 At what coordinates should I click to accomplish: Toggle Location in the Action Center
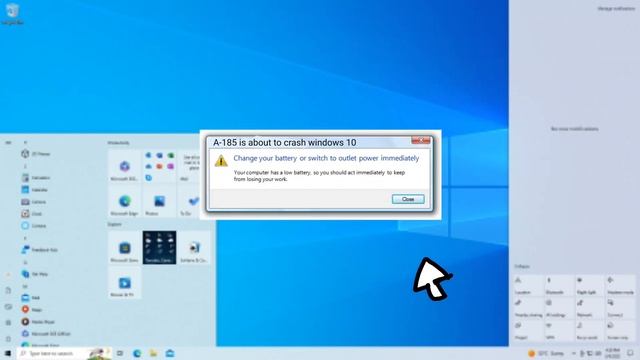(528, 285)
